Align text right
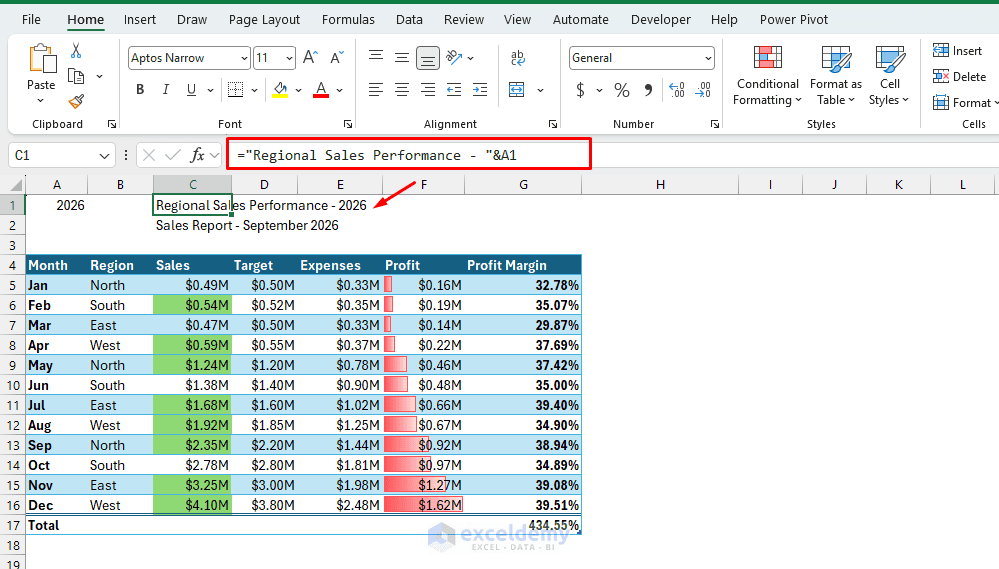This screenshot has width=999, height=569. pos(428,90)
